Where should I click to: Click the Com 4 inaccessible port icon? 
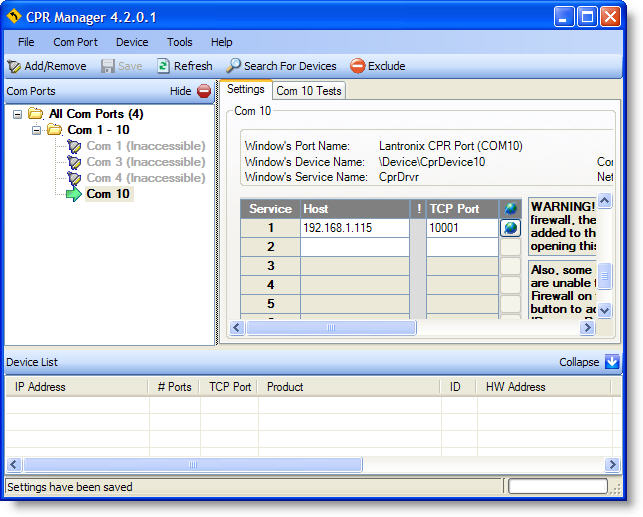click(x=74, y=178)
